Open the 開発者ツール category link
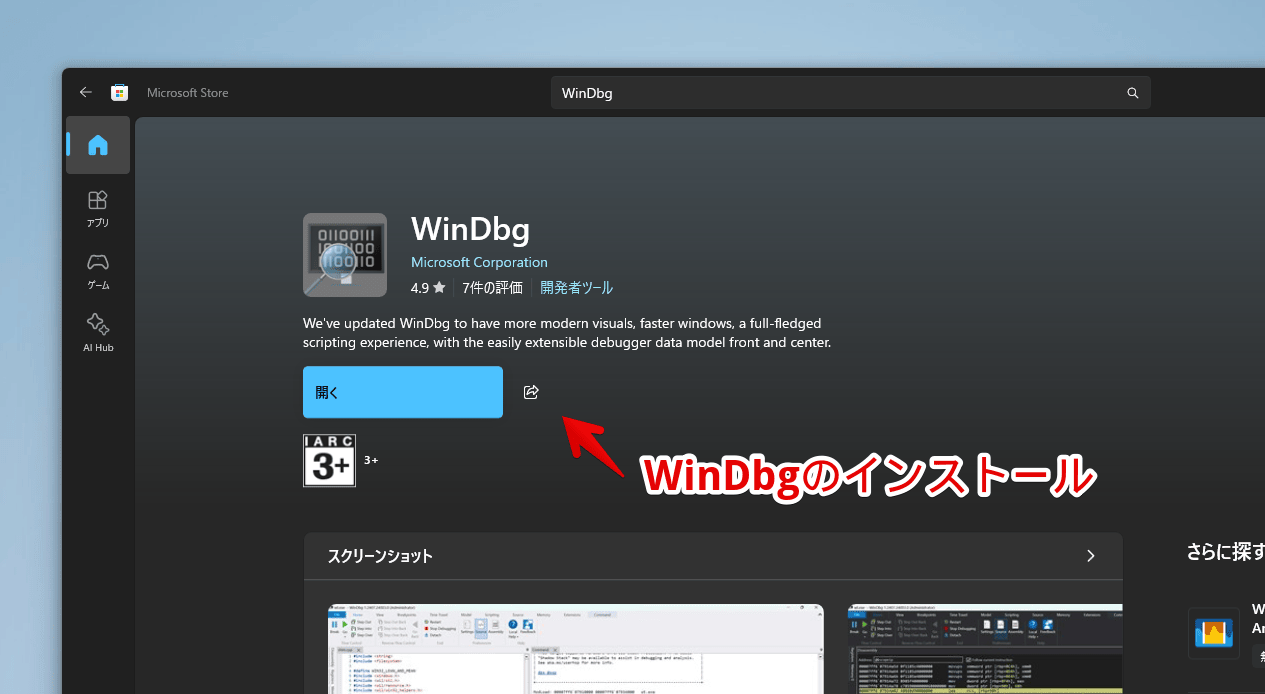This screenshot has width=1265, height=694. [576, 288]
